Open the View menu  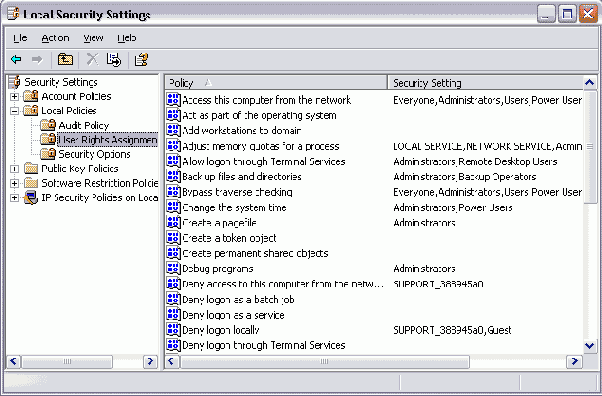click(93, 38)
